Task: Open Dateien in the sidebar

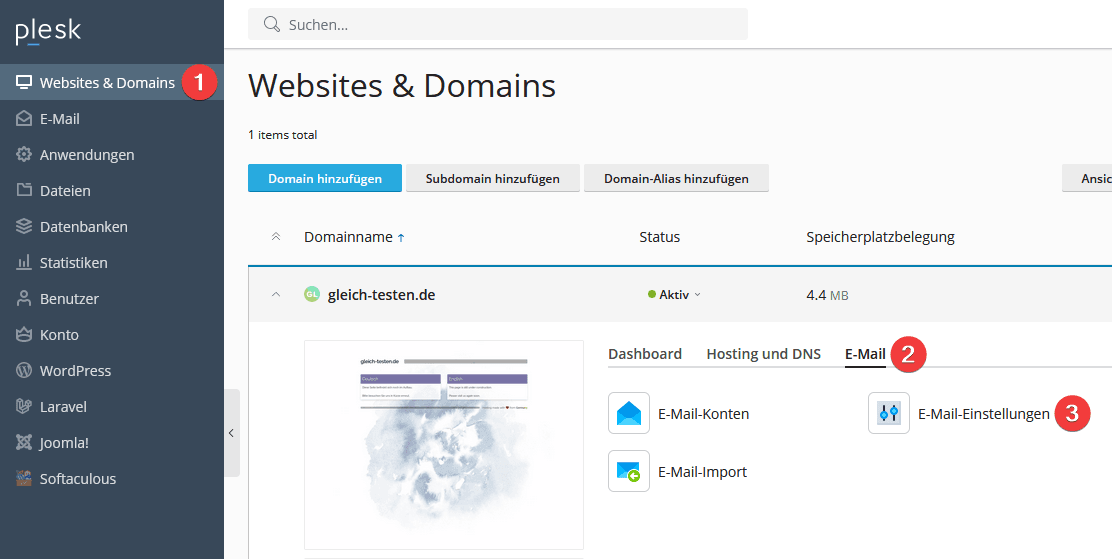Action: 65,191
